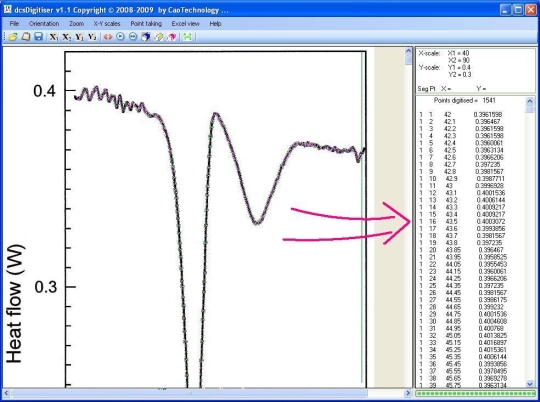Click the open file folder icon
The height and width of the screenshot is (402, 540).
13,37
